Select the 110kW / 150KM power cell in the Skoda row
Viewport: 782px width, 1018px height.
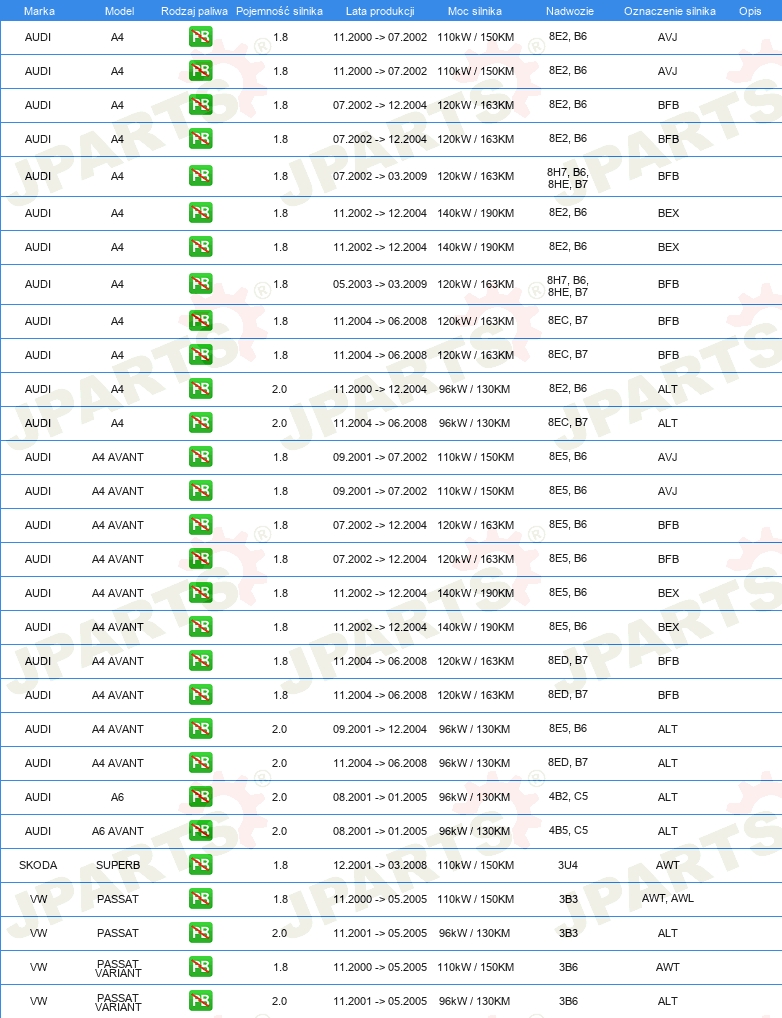click(x=475, y=865)
